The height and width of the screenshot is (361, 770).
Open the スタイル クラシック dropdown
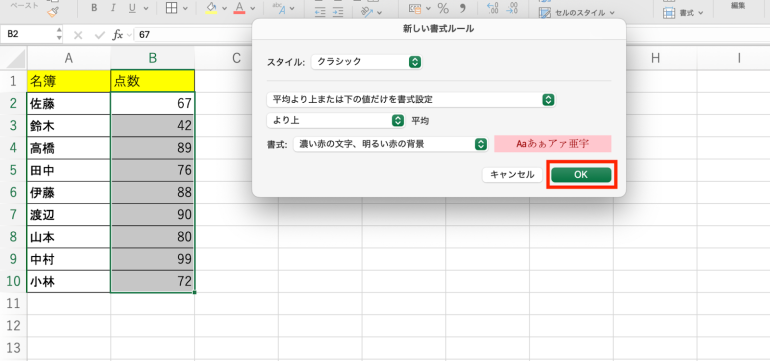tap(366, 62)
